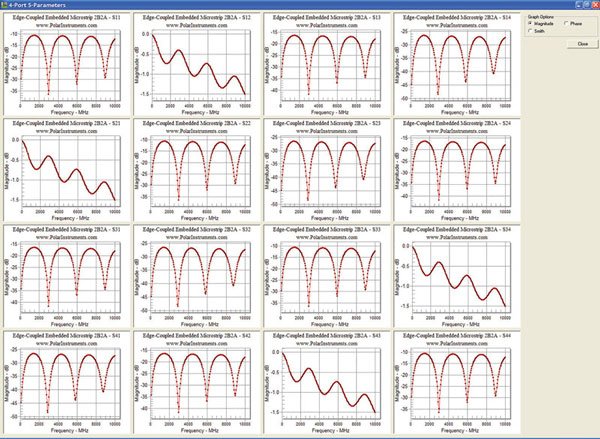Click the S33 magnitude plot
This screenshot has height=439, width=600.
pyautogui.click(x=329, y=278)
